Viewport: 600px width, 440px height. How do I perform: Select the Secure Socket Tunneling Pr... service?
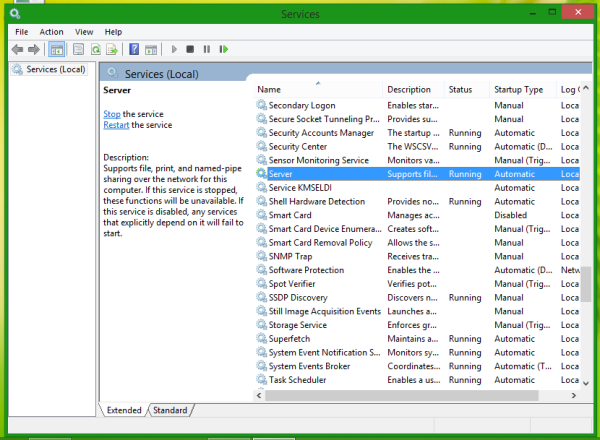[x=417, y=119]
